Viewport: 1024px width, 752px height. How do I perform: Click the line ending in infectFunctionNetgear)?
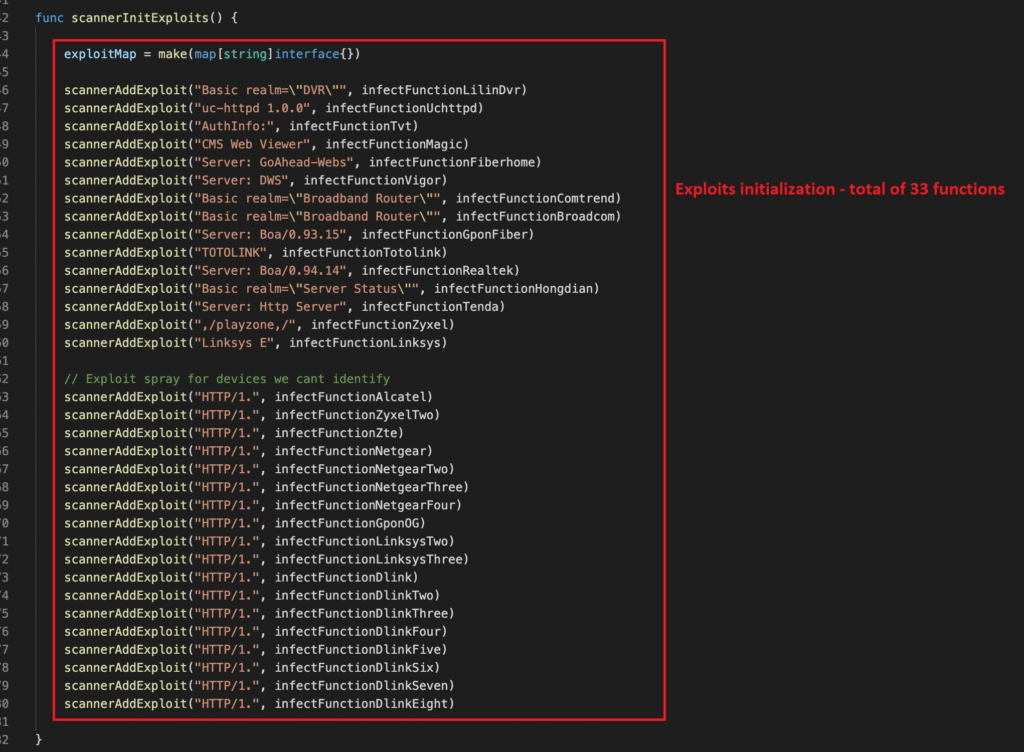coord(248,451)
